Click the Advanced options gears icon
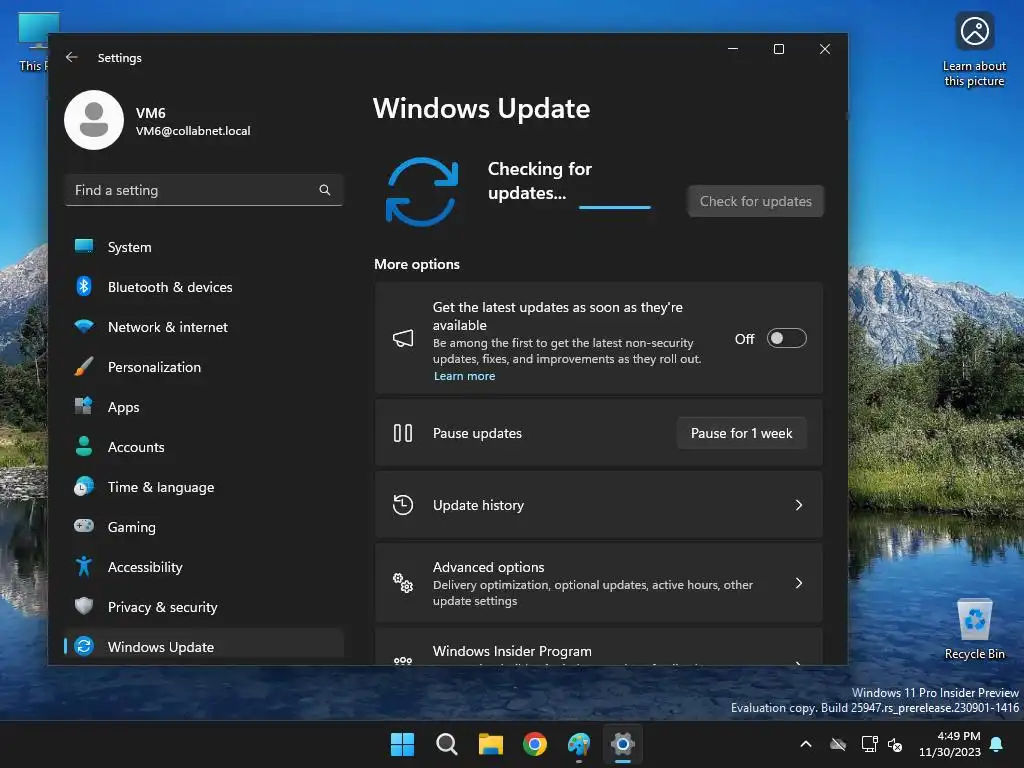The height and width of the screenshot is (768, 1024). (403, 583)
